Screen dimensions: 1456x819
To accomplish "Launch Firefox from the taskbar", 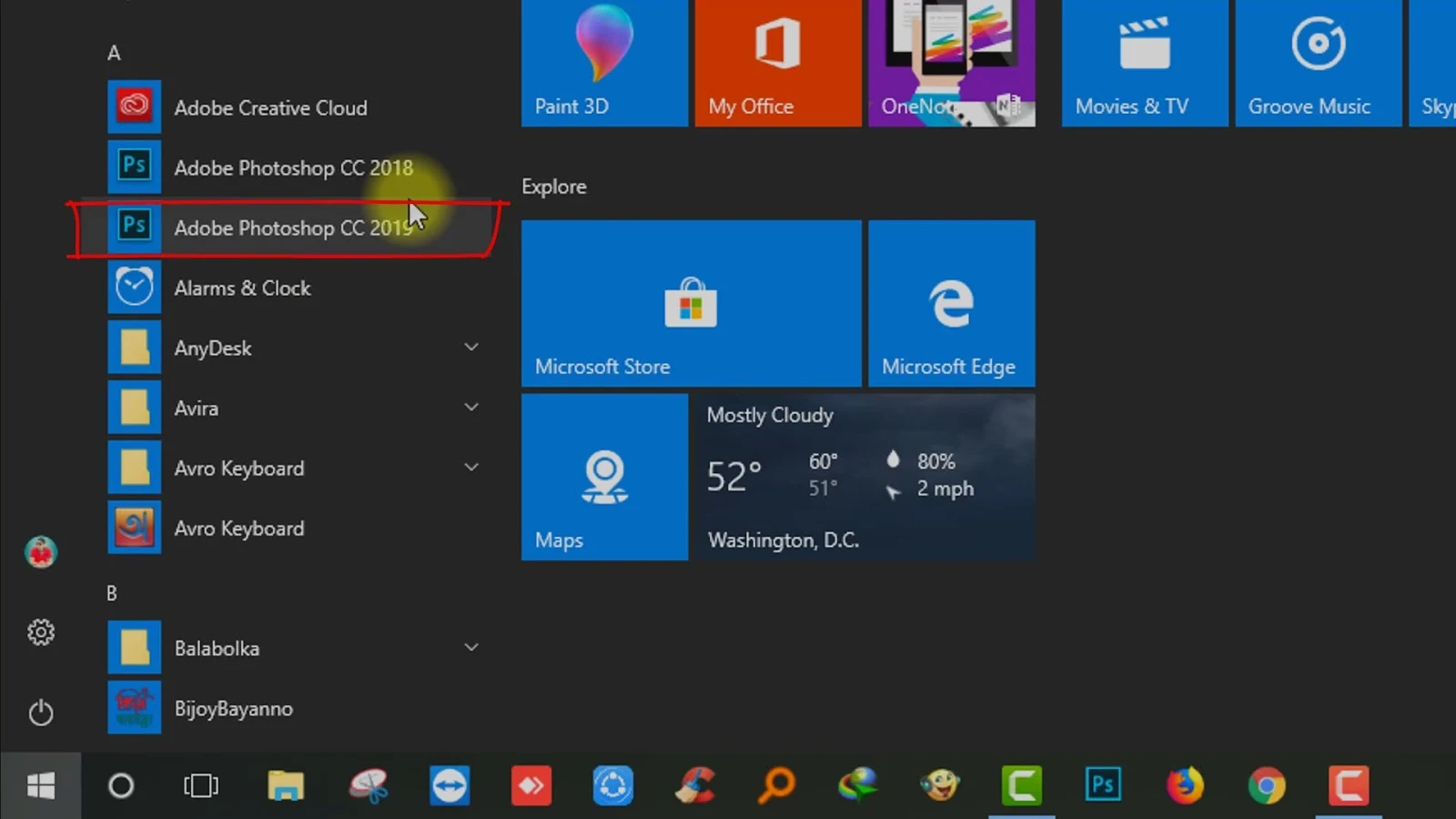I will tap(1185, 785).
